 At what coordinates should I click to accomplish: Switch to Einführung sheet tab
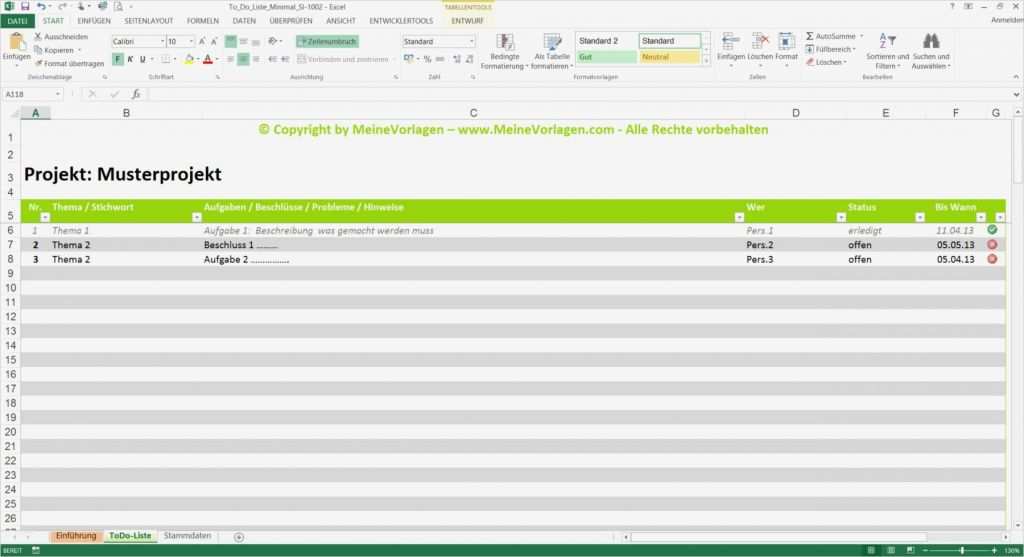point(76,535)
